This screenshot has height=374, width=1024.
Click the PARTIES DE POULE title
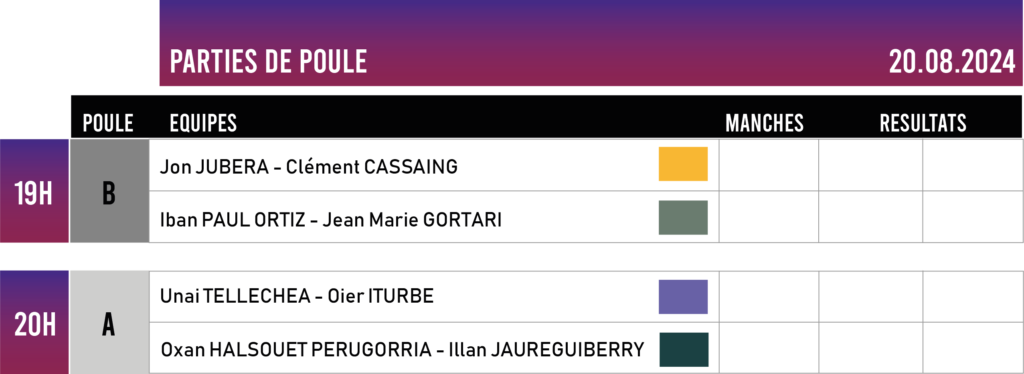click(268, 62)
